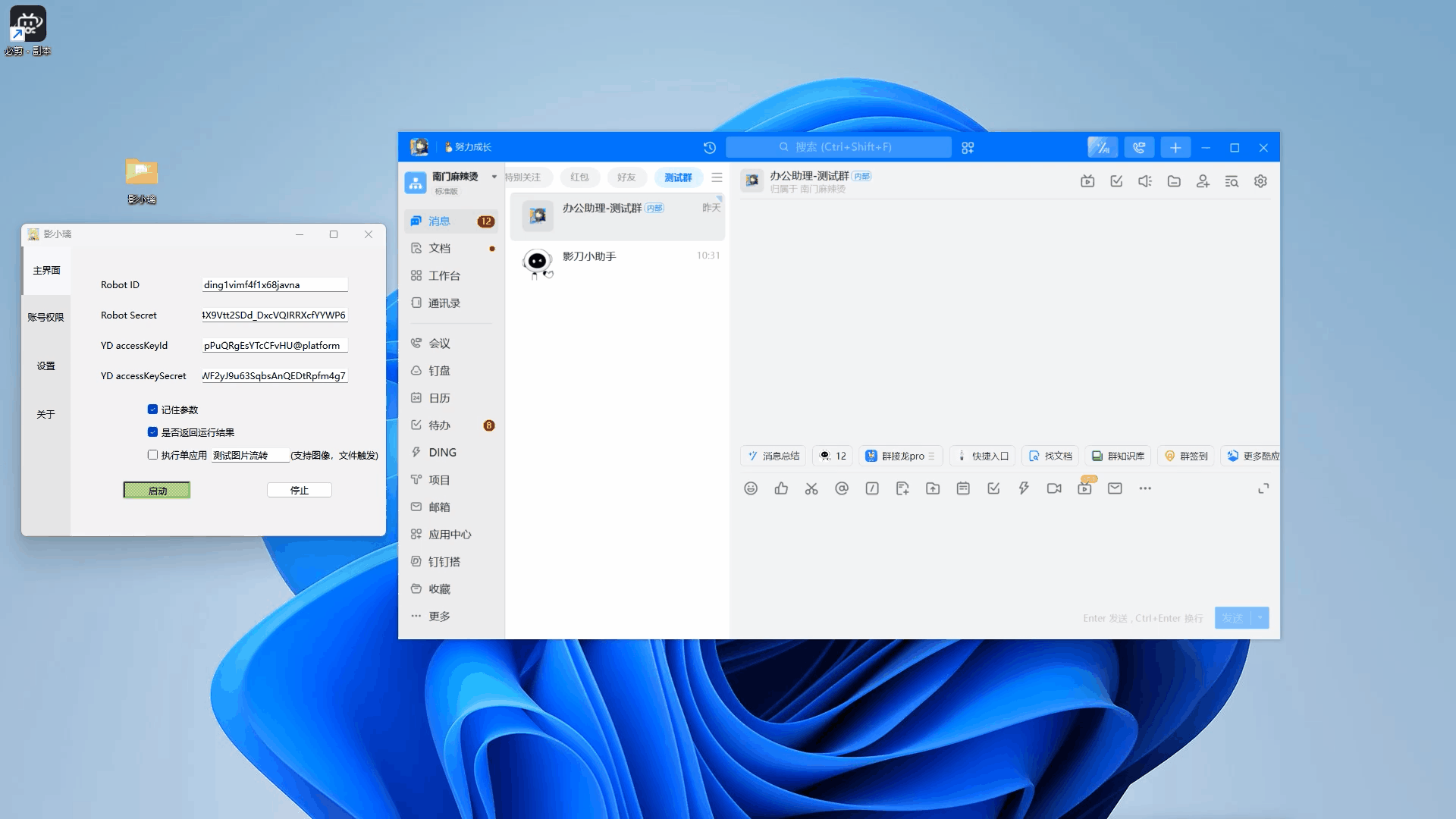1456x819 pixels.
Task: Expand the input box to full size
Action: click(1263, 488)
